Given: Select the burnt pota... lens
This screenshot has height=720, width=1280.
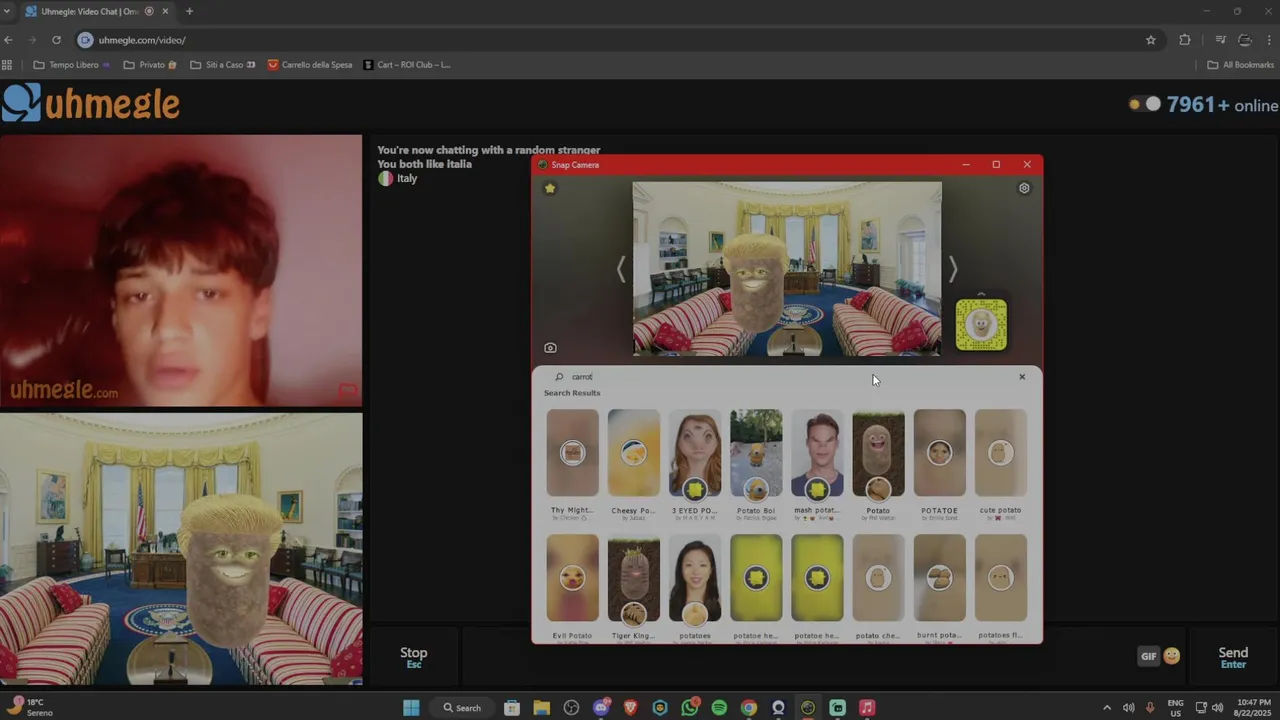Looking at the screenshot, I should (939, 578).
